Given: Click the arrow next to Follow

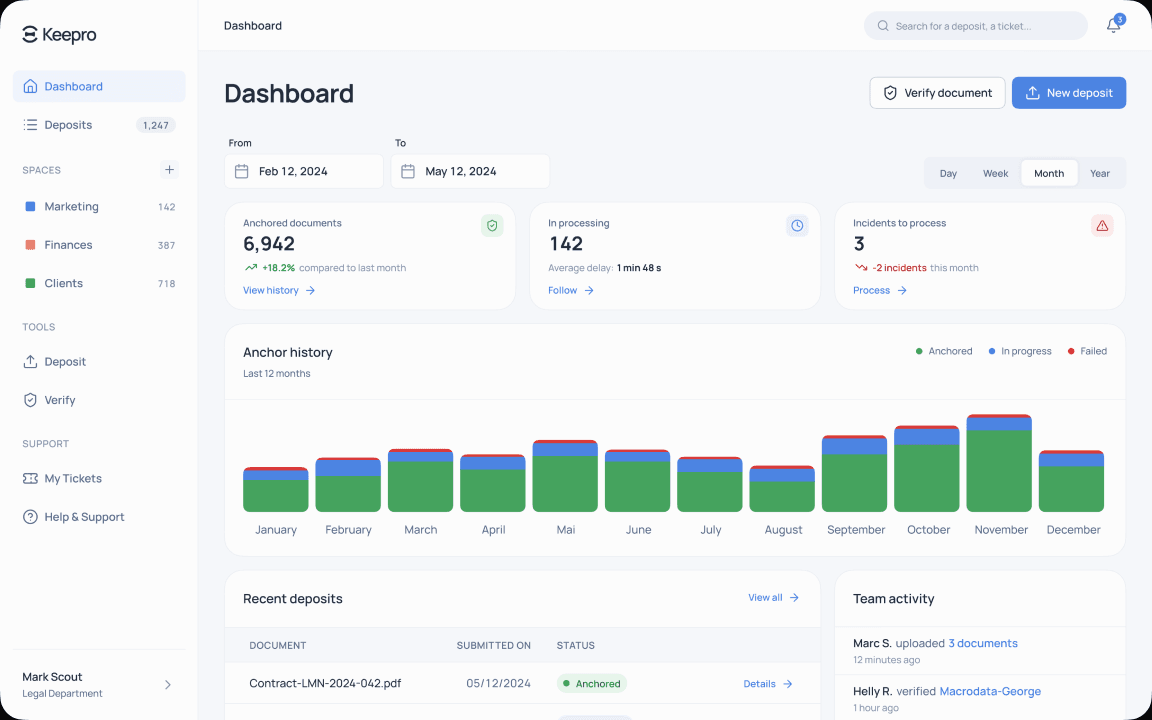Looking at the screenshot, I should coord(588,290).
